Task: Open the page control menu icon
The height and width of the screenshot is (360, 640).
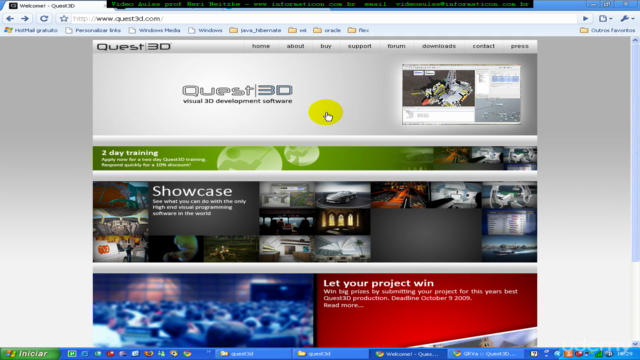Action: pyautogui.click(x=605, y=18)
